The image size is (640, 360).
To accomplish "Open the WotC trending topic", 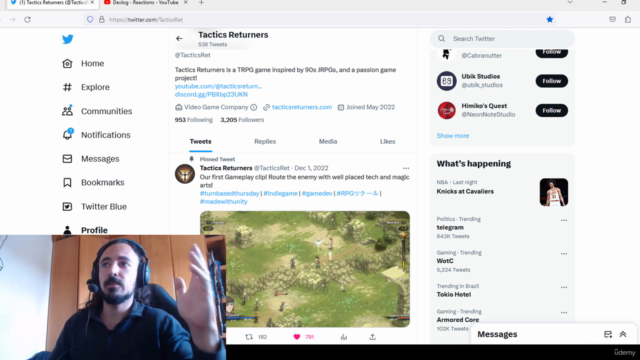I will point(445,261).
